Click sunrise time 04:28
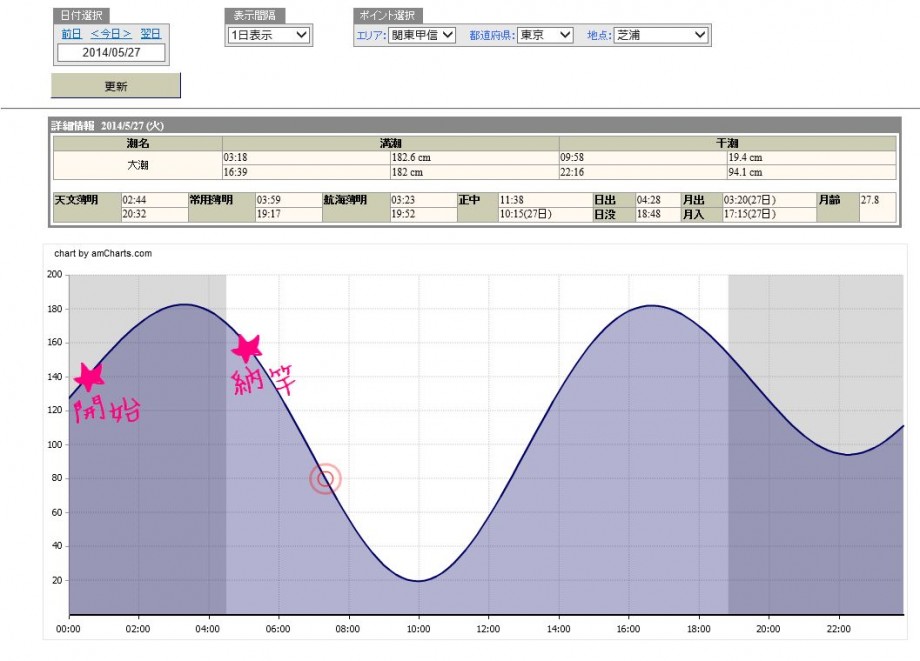Viewport: 920px width, 661px height. click(x=658, y=199)
